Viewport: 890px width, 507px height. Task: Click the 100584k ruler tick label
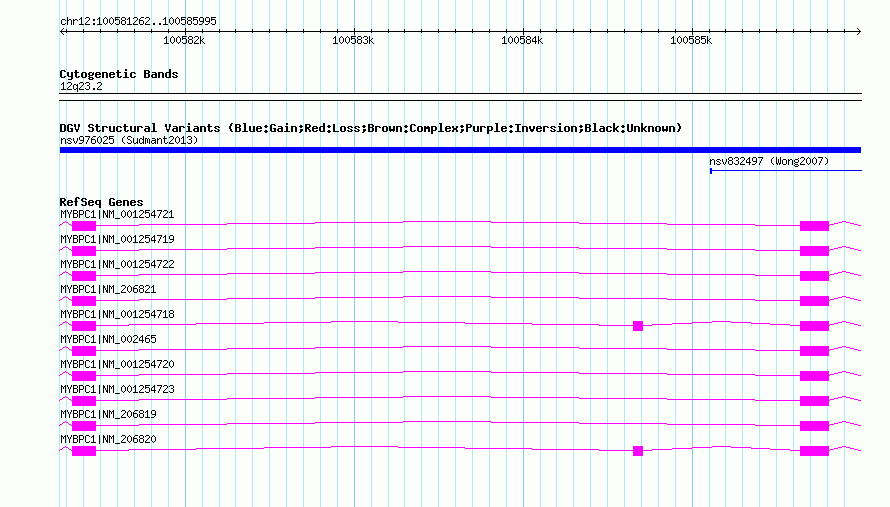pyautogui.click(x=522, y=40)
